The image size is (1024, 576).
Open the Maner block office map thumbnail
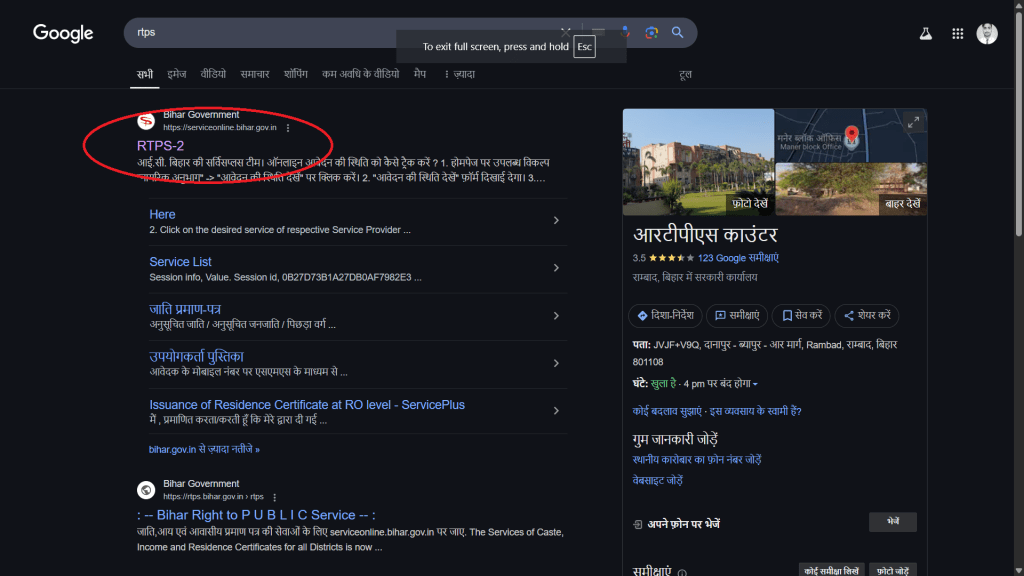coord(851,135)
